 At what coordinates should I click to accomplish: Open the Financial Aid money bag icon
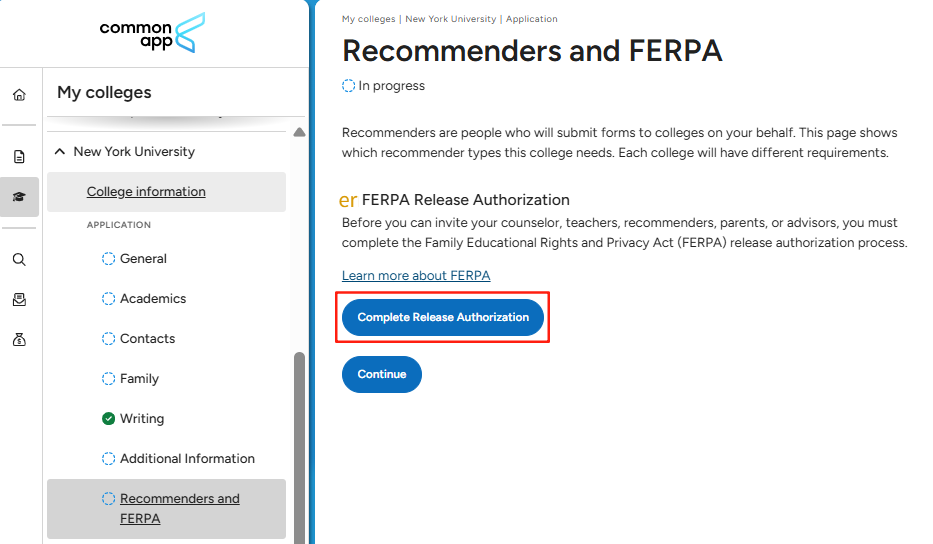(19, 340)
